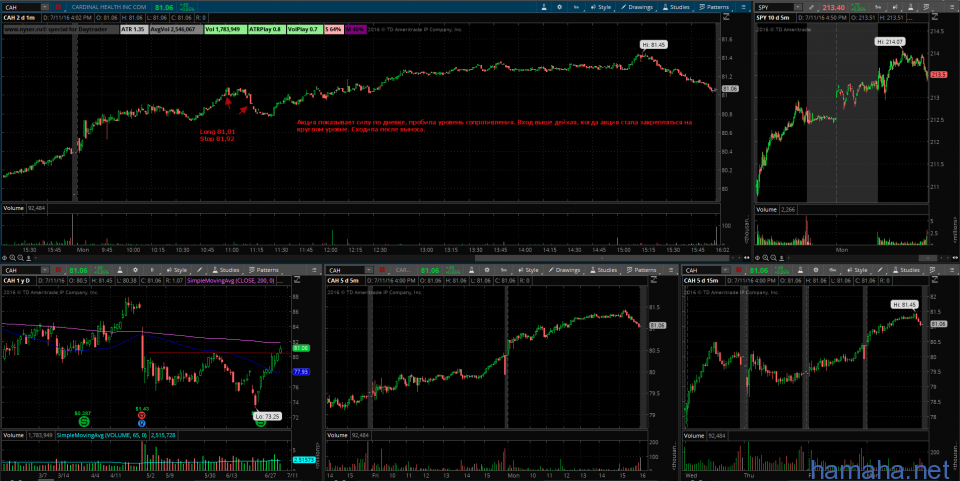Open Studies menu in CAH 1 y D chart
Viewport: 960px width, 481px height.
pos(225,270)
